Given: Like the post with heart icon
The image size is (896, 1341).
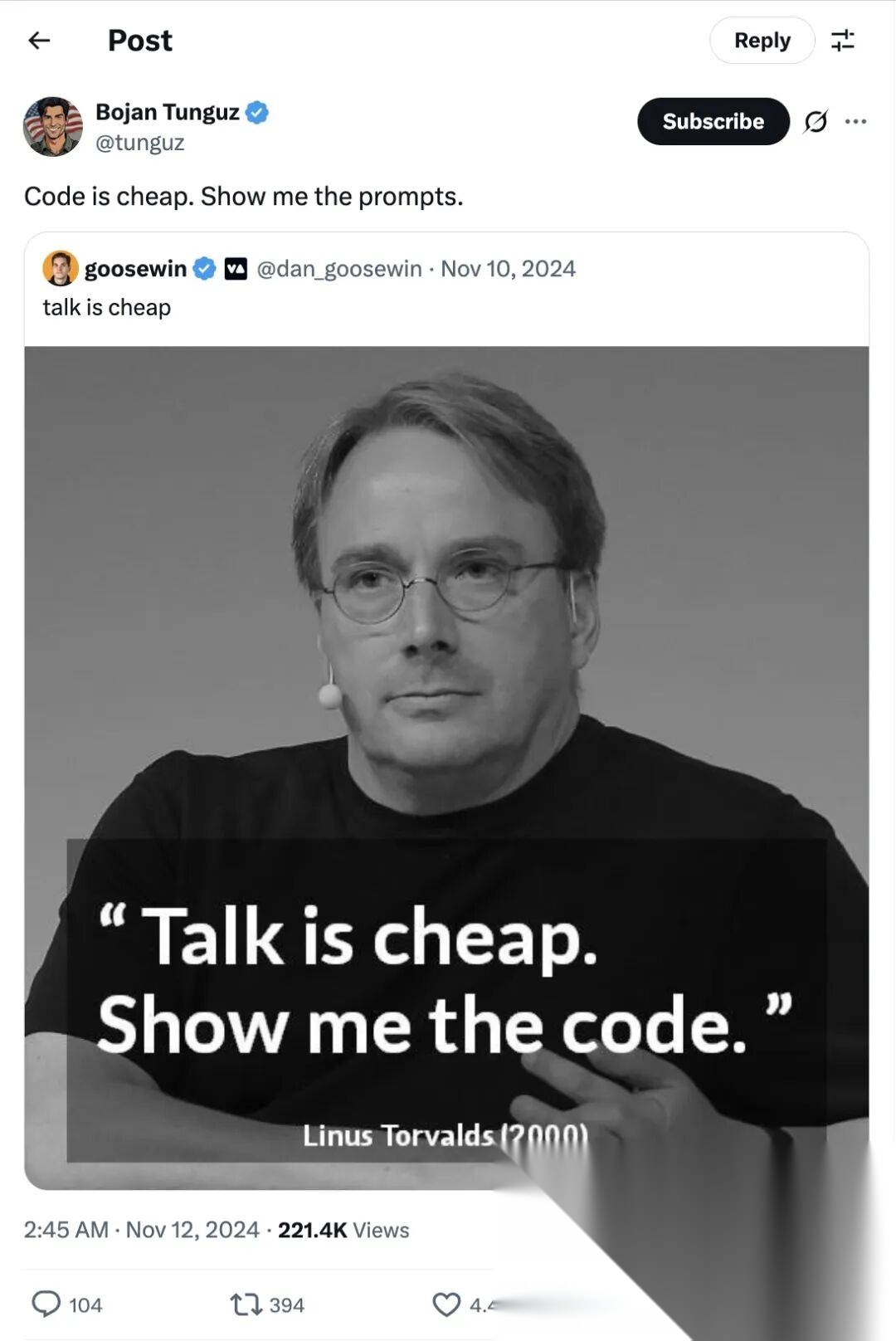Looking at the screenshot, I should pos(446,1304).
